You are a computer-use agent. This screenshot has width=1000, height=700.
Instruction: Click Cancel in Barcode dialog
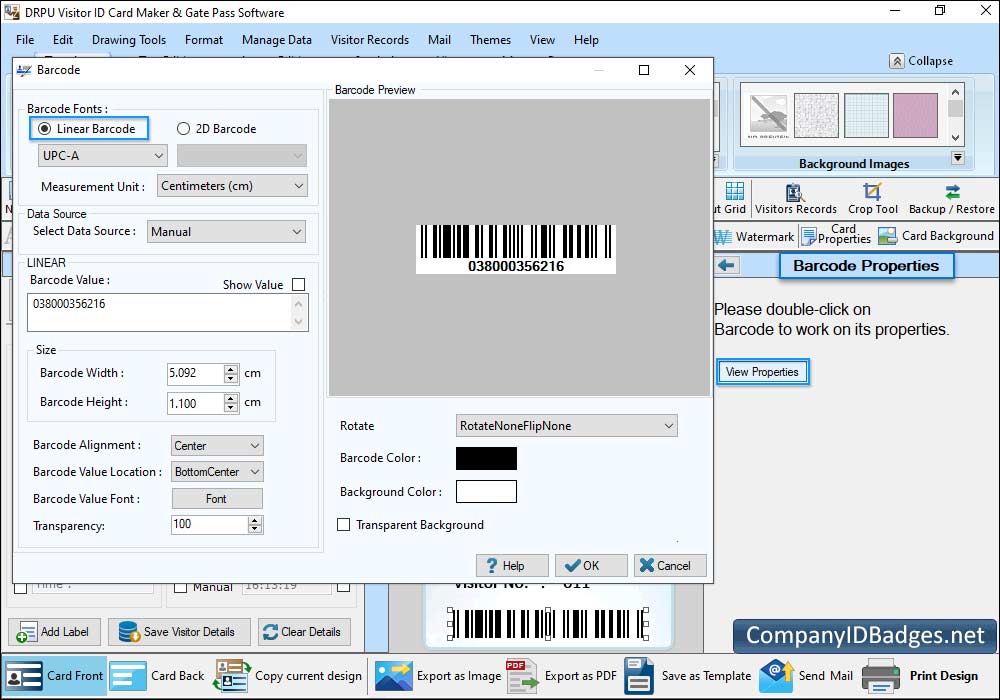[x=670, y=565]
